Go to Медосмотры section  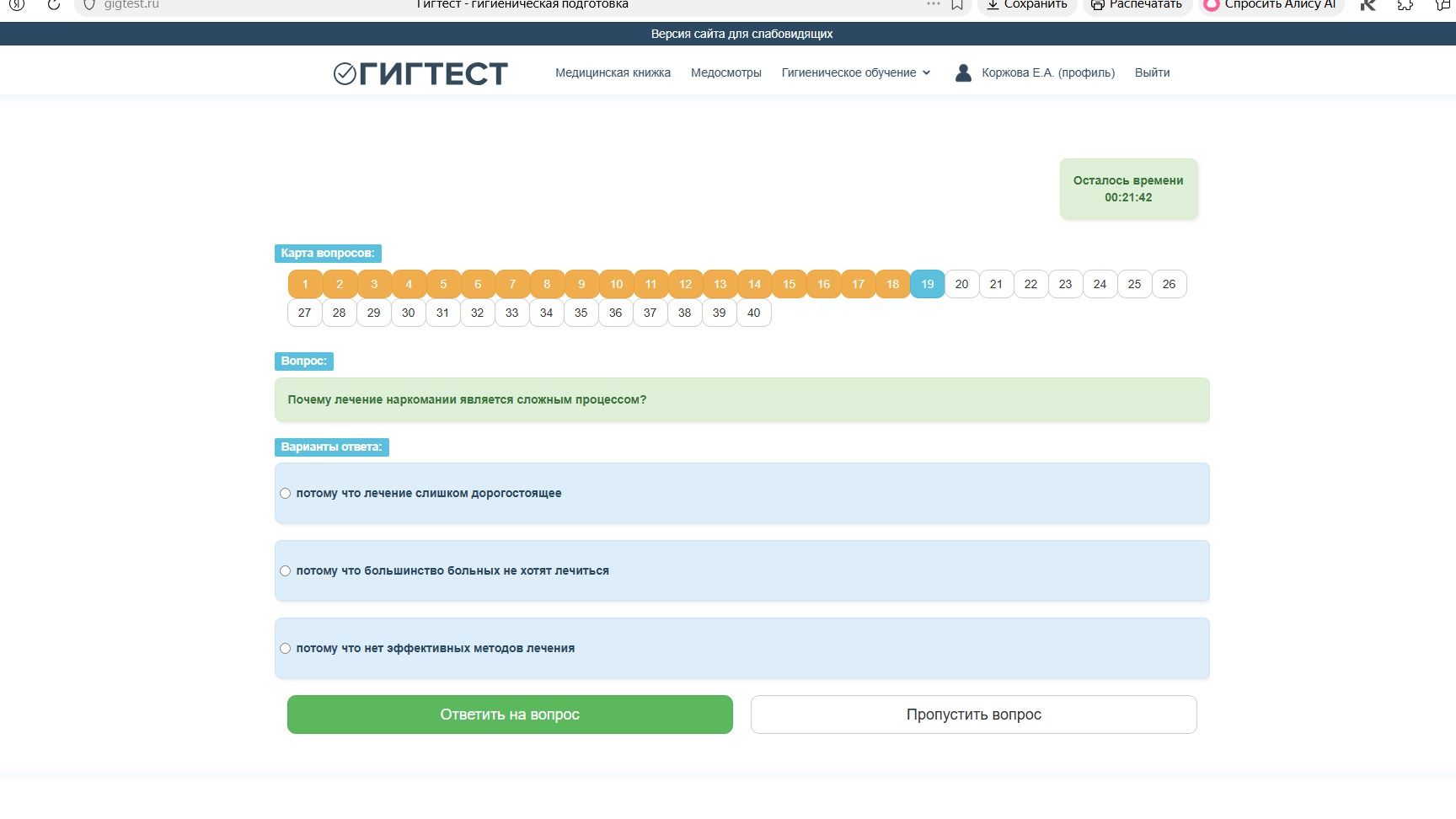pos(725,73)
